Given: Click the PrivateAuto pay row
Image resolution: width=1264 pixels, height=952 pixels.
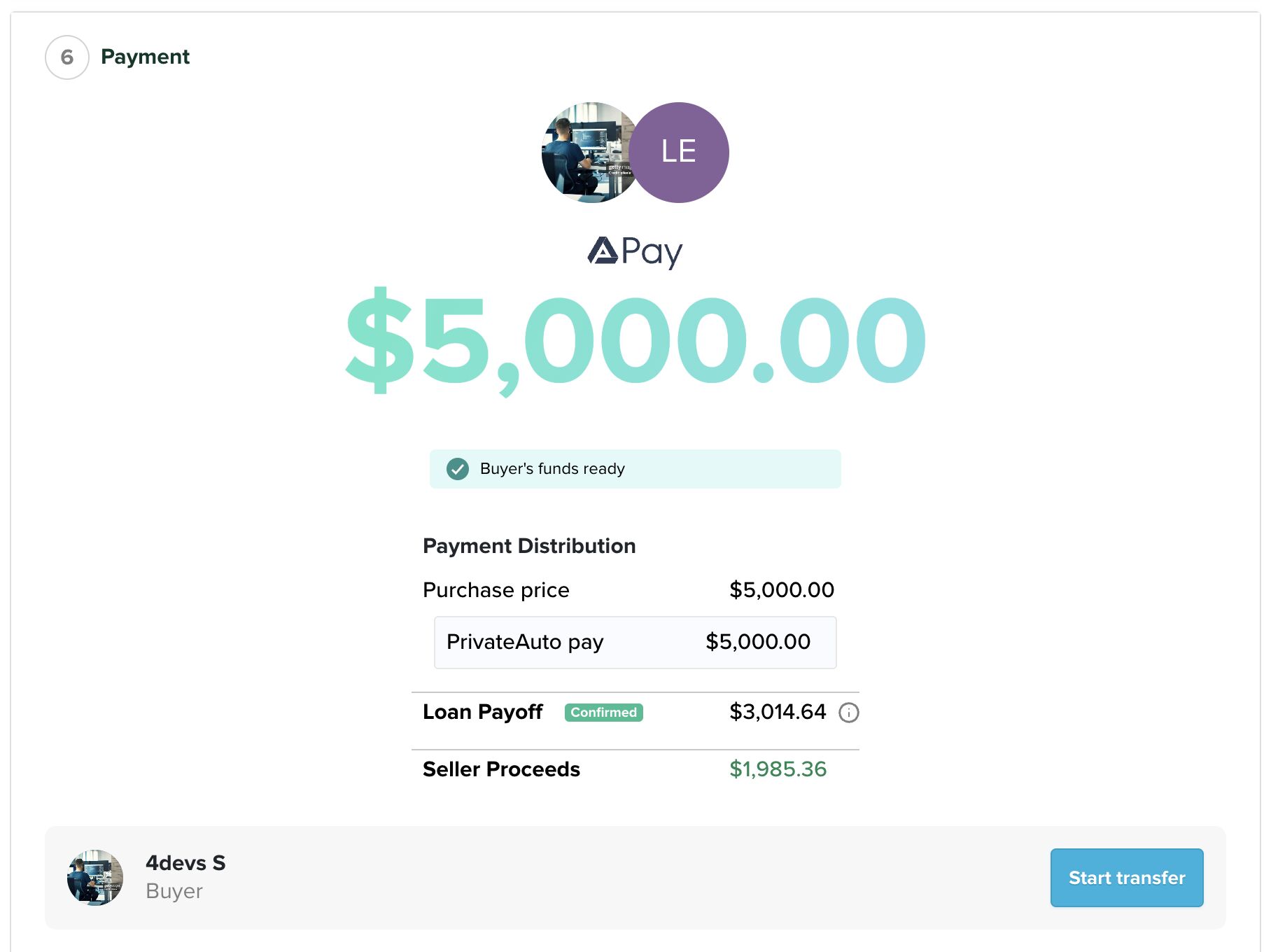Looking at the screenshot, I should point(635,642).
